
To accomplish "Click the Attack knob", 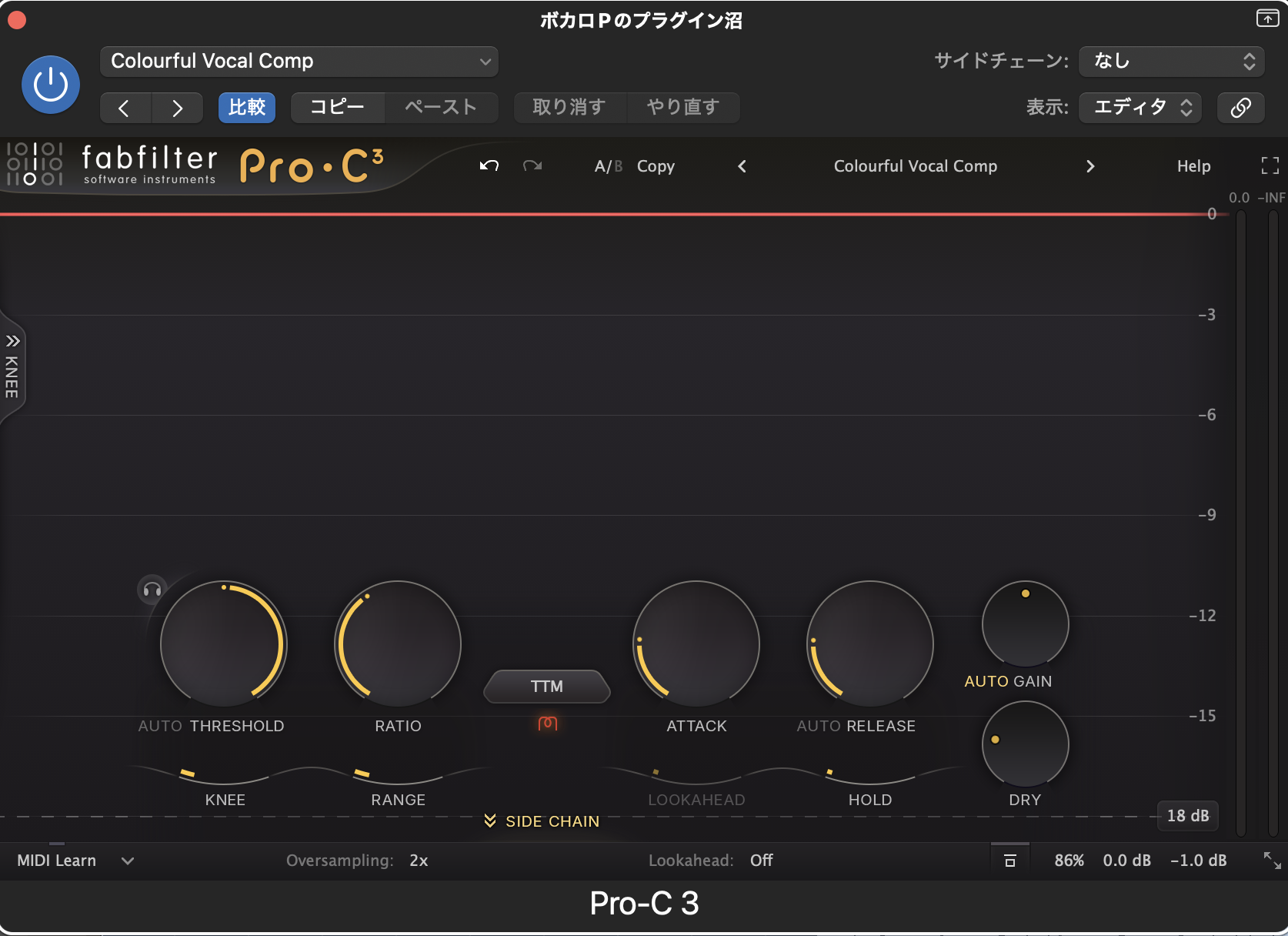I will pos(696,643).
